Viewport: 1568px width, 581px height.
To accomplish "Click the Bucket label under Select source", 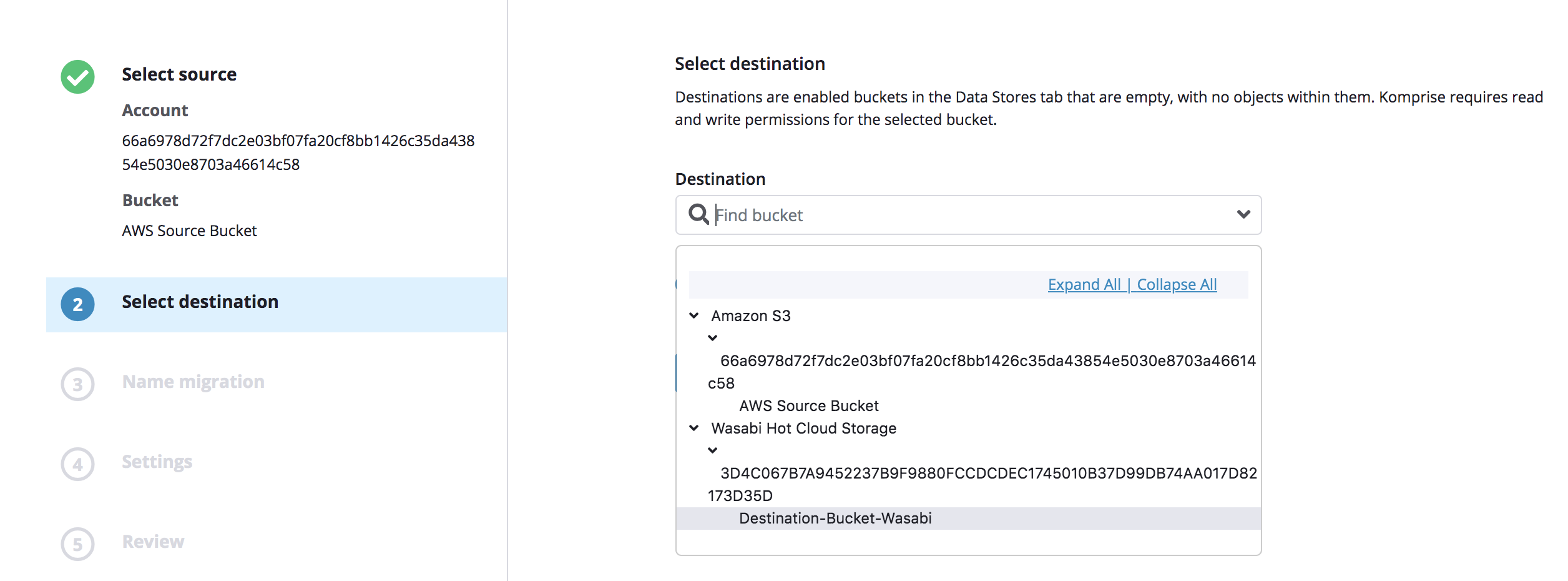I will (150, 201).
